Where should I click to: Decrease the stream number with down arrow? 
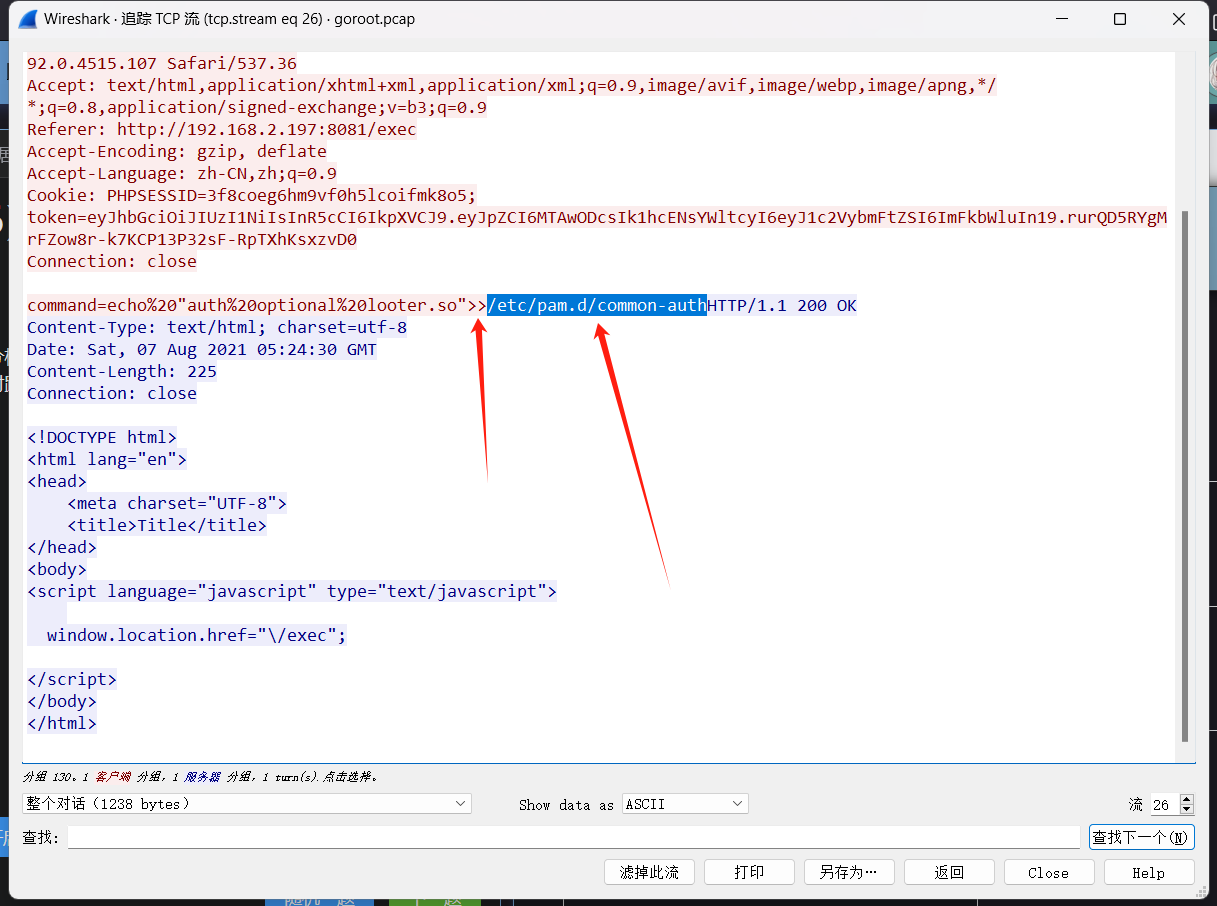[1187, 809]
